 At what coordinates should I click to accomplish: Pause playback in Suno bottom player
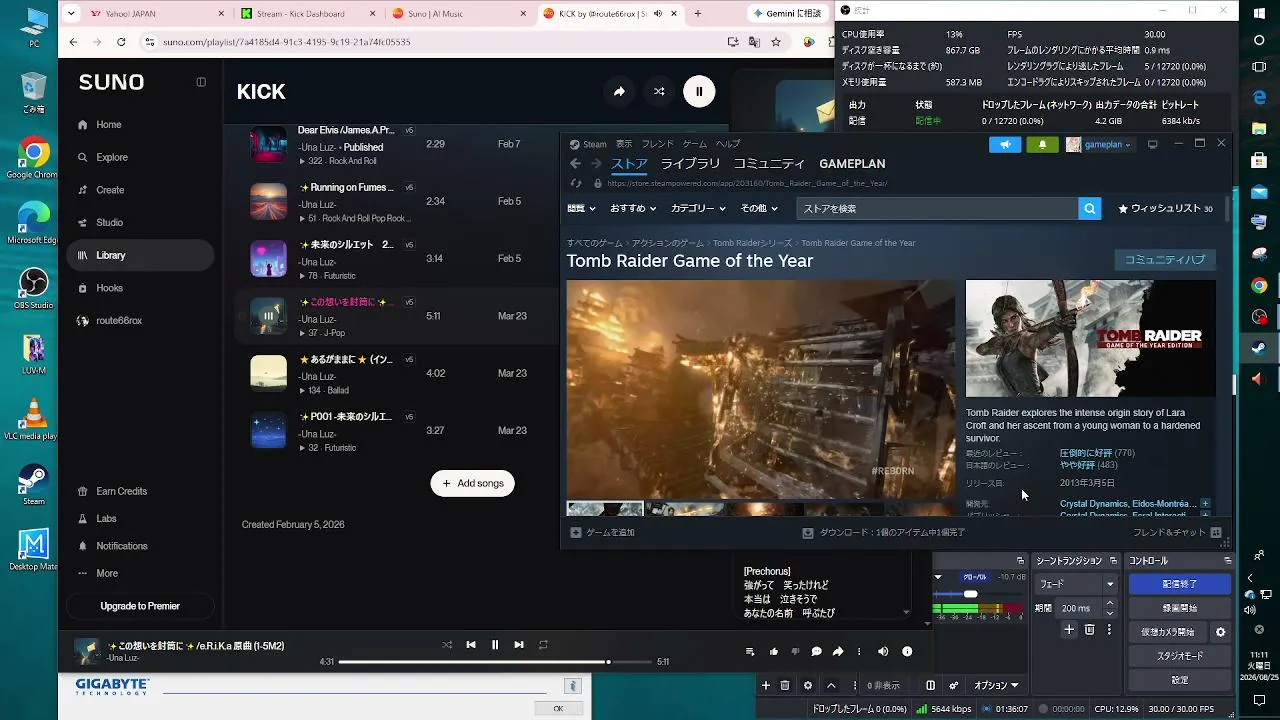[495, 645]
